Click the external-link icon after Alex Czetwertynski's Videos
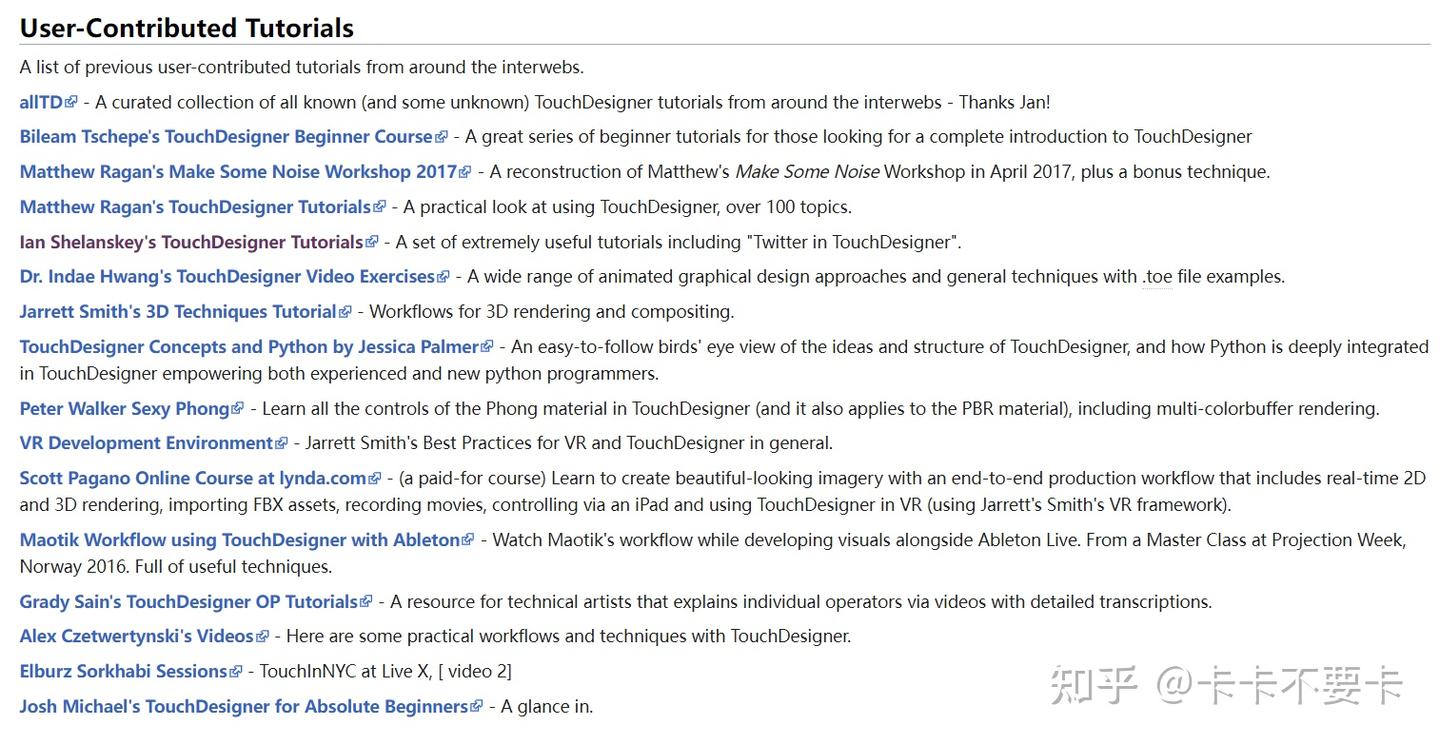Image resolution: width=1440 pixels, height=745 pixels. [x=262, y=637]
